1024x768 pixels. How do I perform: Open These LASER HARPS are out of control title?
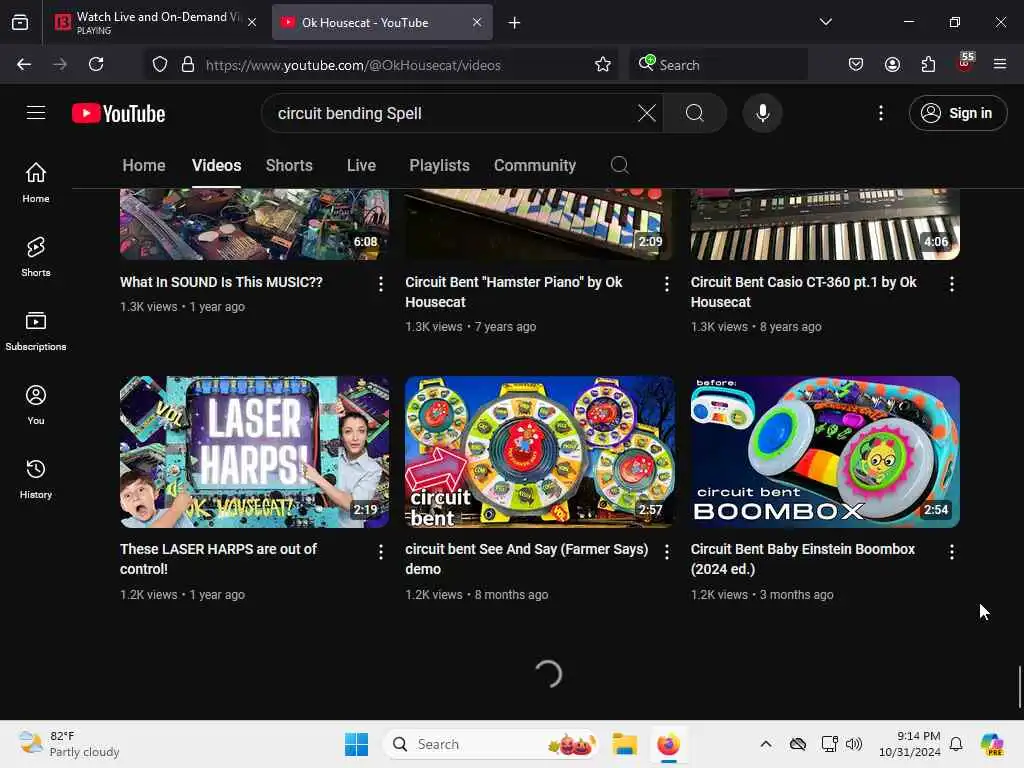tap(218, 559)
